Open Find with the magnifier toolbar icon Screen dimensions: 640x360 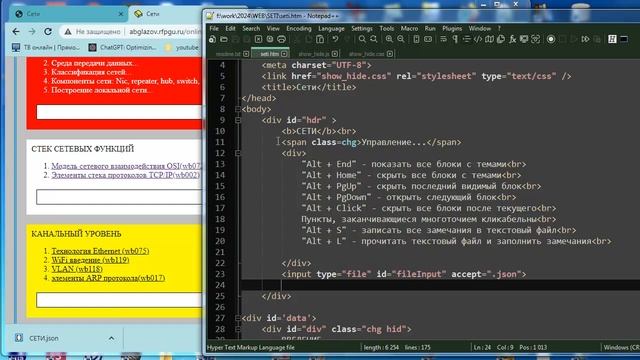[362, 39]
